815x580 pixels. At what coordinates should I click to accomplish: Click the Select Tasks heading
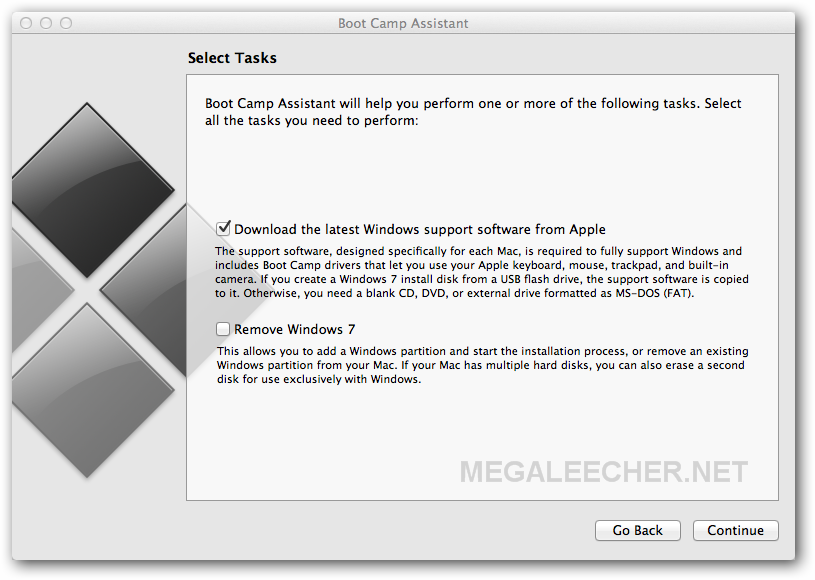232,58
